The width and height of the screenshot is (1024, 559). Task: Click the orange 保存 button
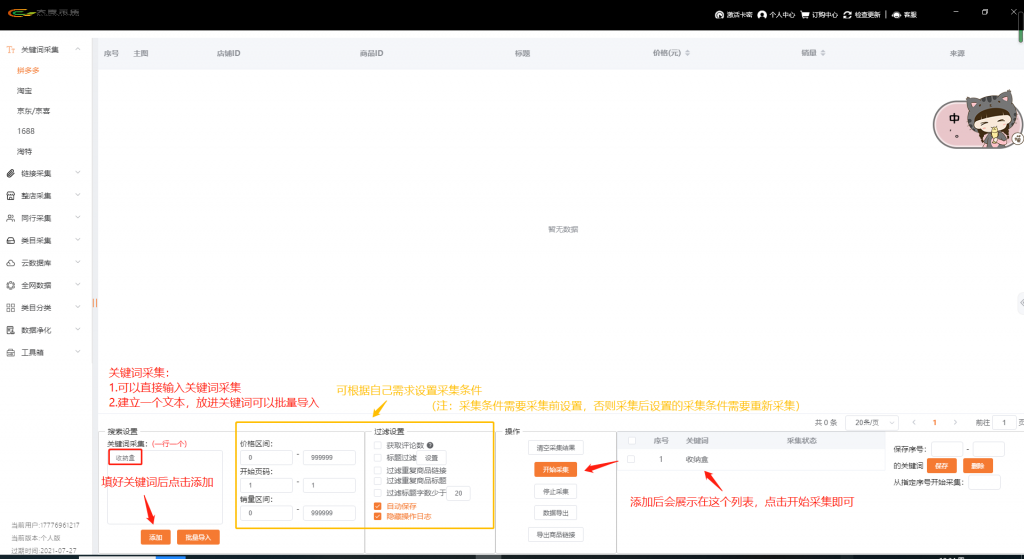coord(942,466)
